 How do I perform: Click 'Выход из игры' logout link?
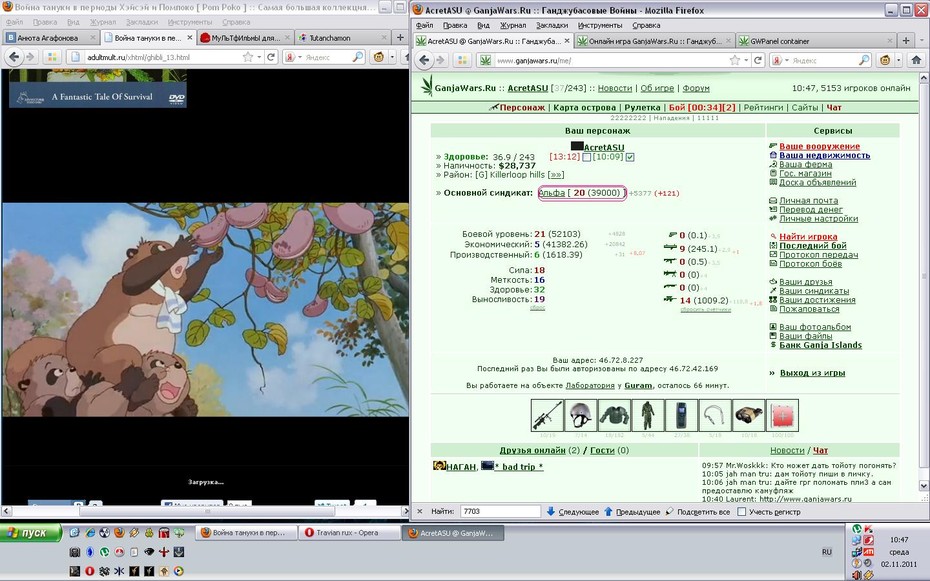(x=812, y=373)
